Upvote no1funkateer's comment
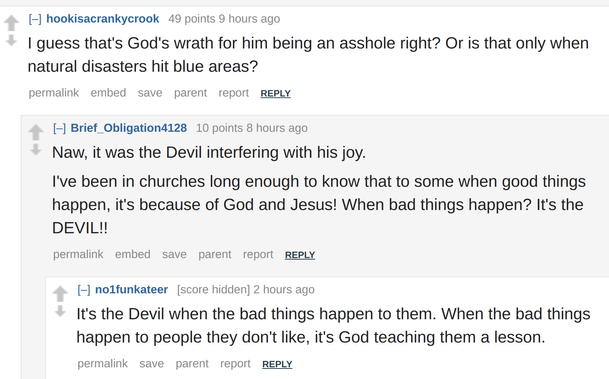This screenshot has width=609, height=379. 60,294
